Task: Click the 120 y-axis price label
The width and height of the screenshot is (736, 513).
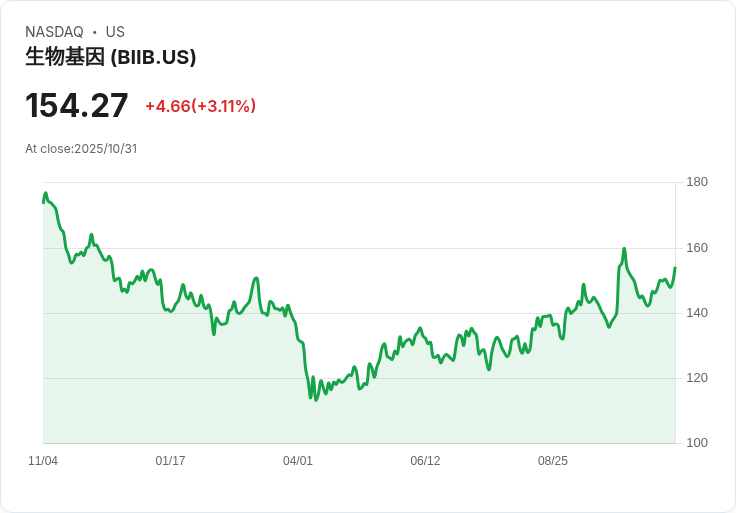Action: point(697,377)
